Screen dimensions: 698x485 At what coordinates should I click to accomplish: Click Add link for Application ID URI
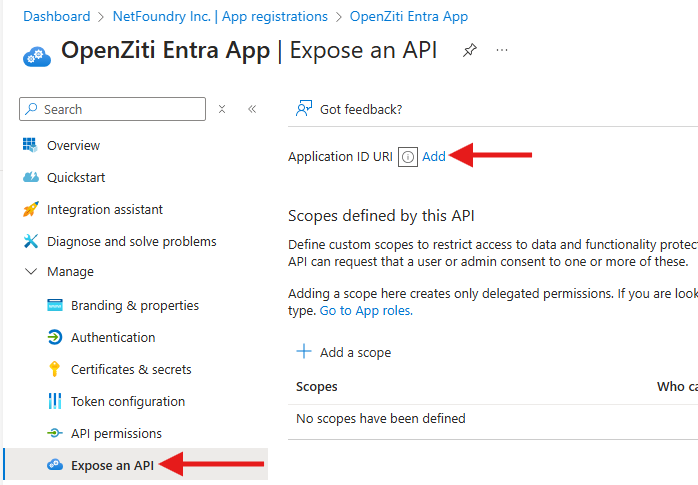point(434,157)
